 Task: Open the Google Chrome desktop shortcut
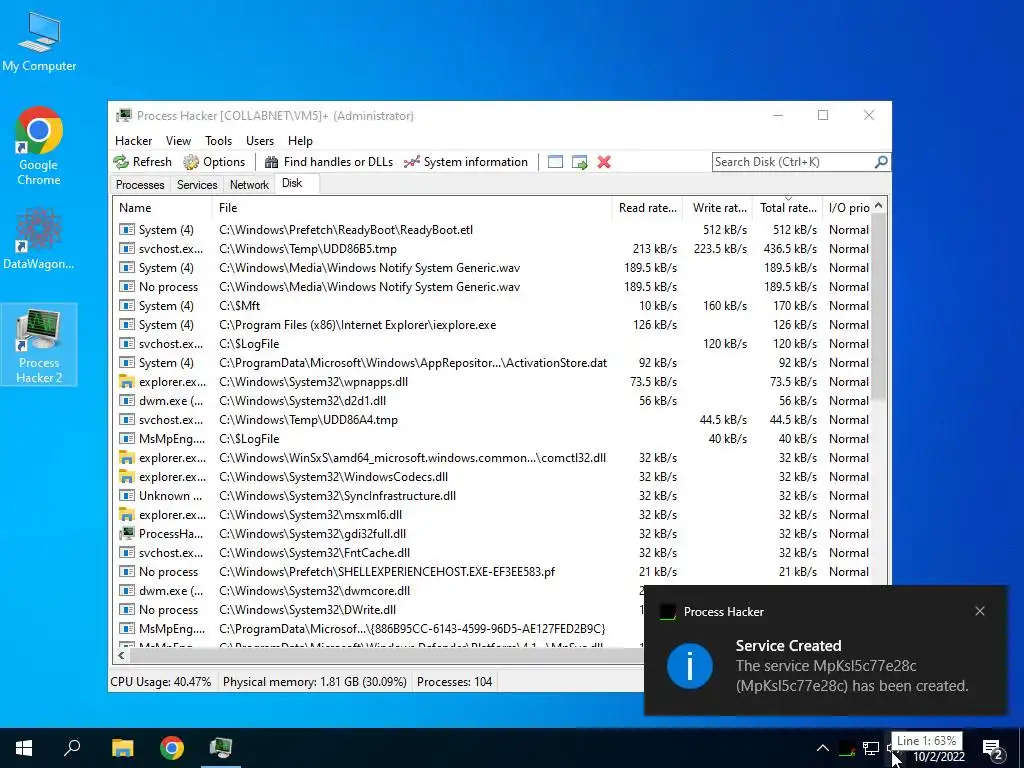(39, 146)
